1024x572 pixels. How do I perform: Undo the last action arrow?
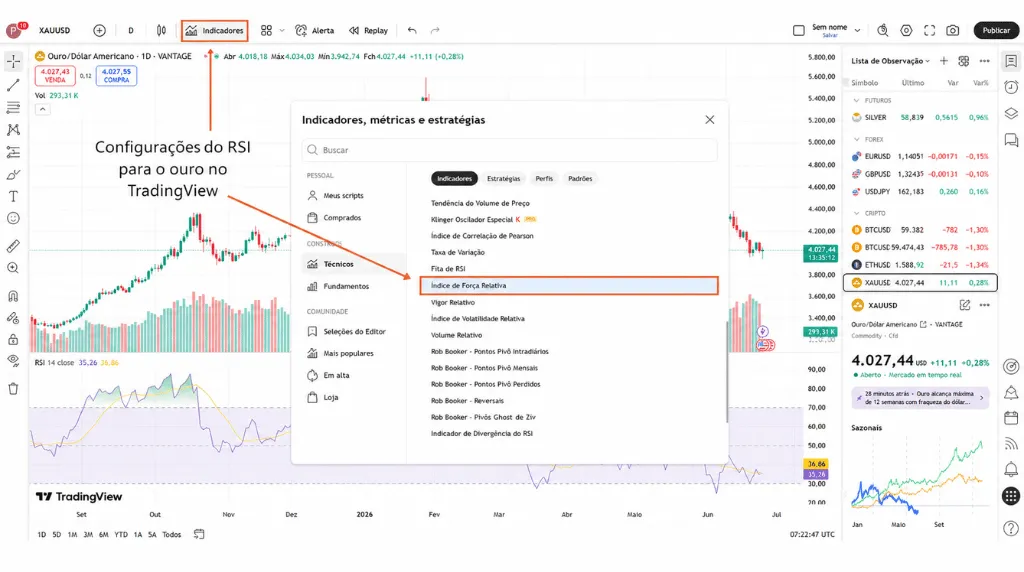(412, 30)
